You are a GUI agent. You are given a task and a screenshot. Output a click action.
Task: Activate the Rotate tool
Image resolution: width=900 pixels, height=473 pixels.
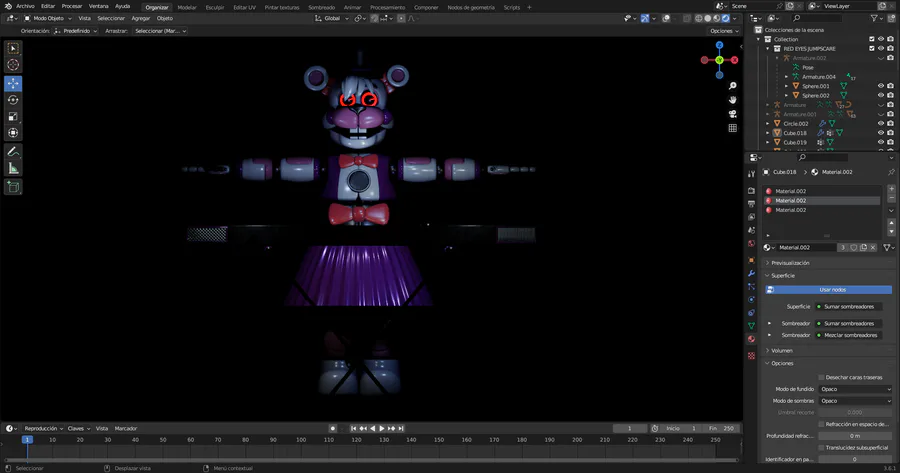click(13, 100)
